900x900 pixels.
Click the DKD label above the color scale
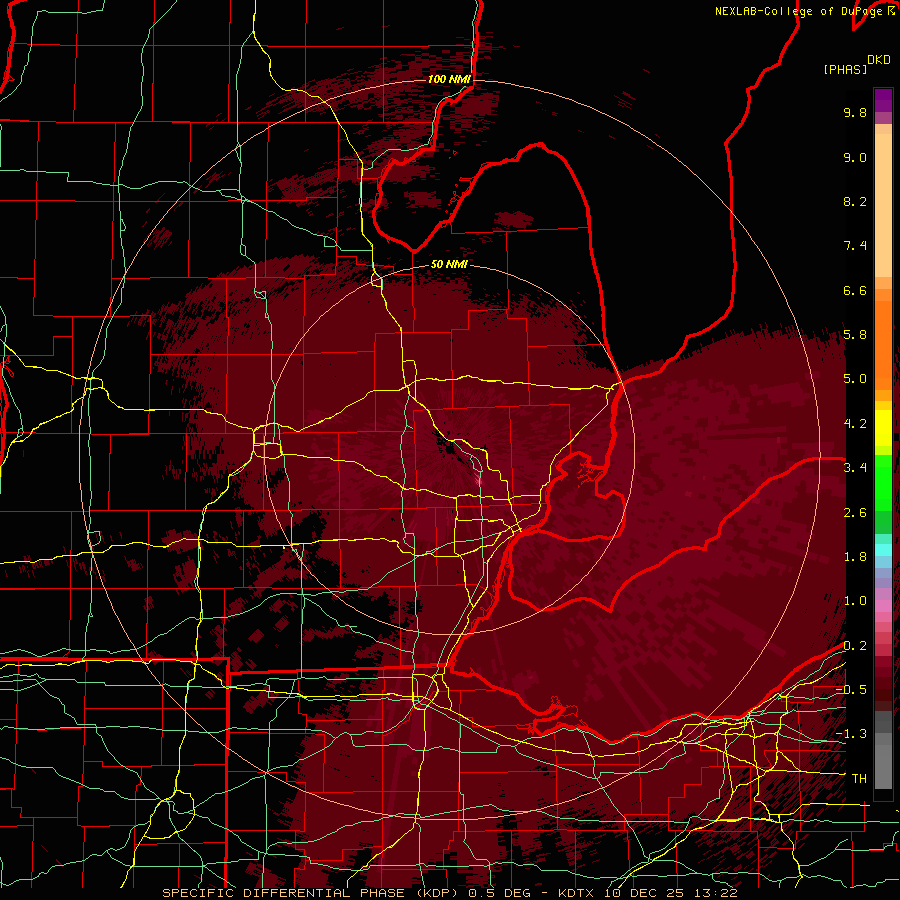pos(879,60)
